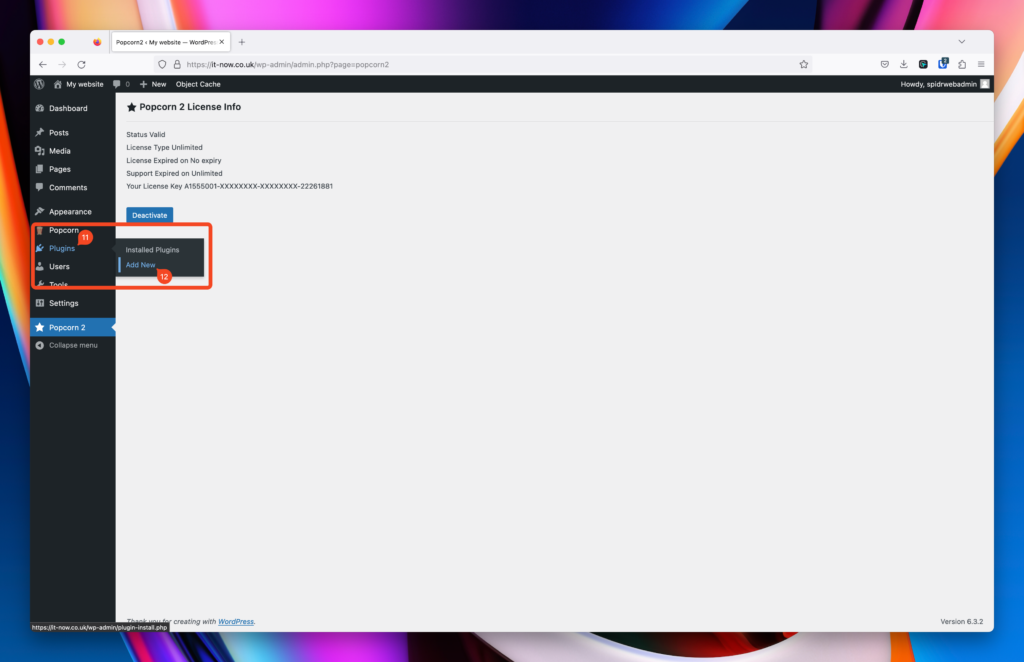Click the WordPress logo in admin bar
The width and height of the screenshot is (1024, 662).
(39, 84)
